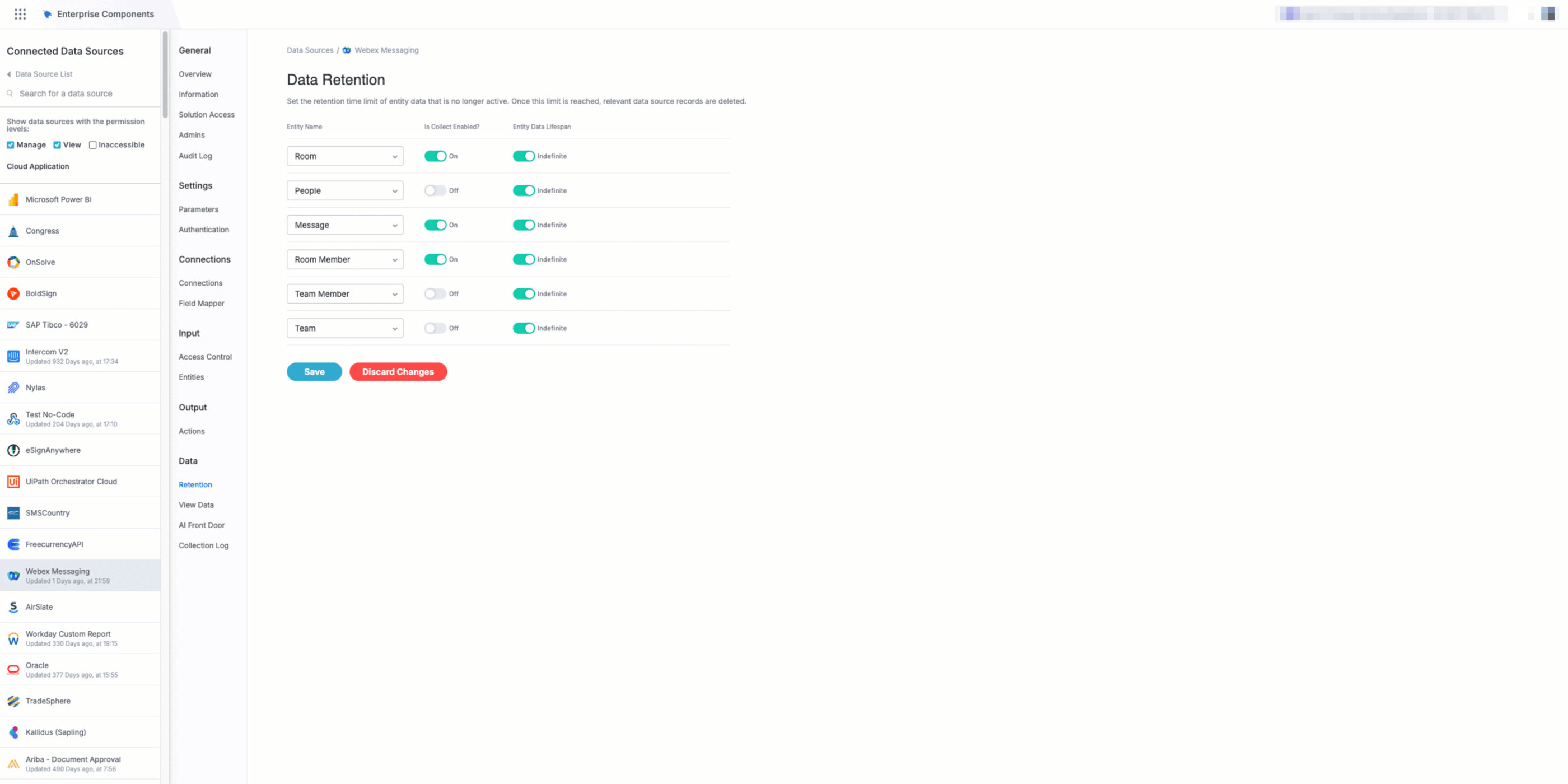Click the UiPath Orchestrator Cloud icon

click(13, 482)
